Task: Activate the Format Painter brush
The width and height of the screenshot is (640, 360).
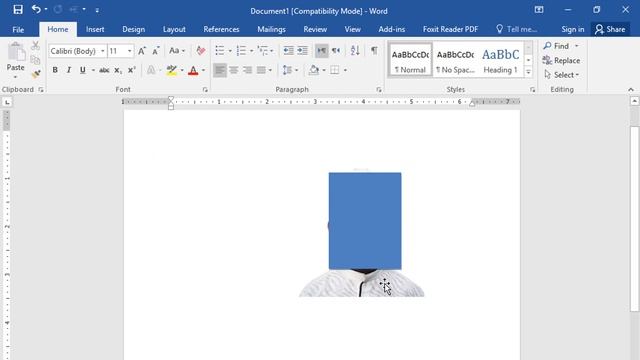Action: (36, 73)
